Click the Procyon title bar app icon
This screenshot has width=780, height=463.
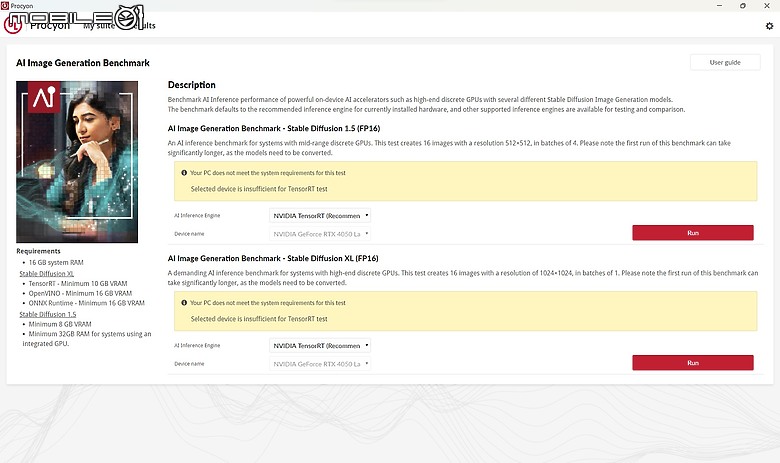point(4,5)
